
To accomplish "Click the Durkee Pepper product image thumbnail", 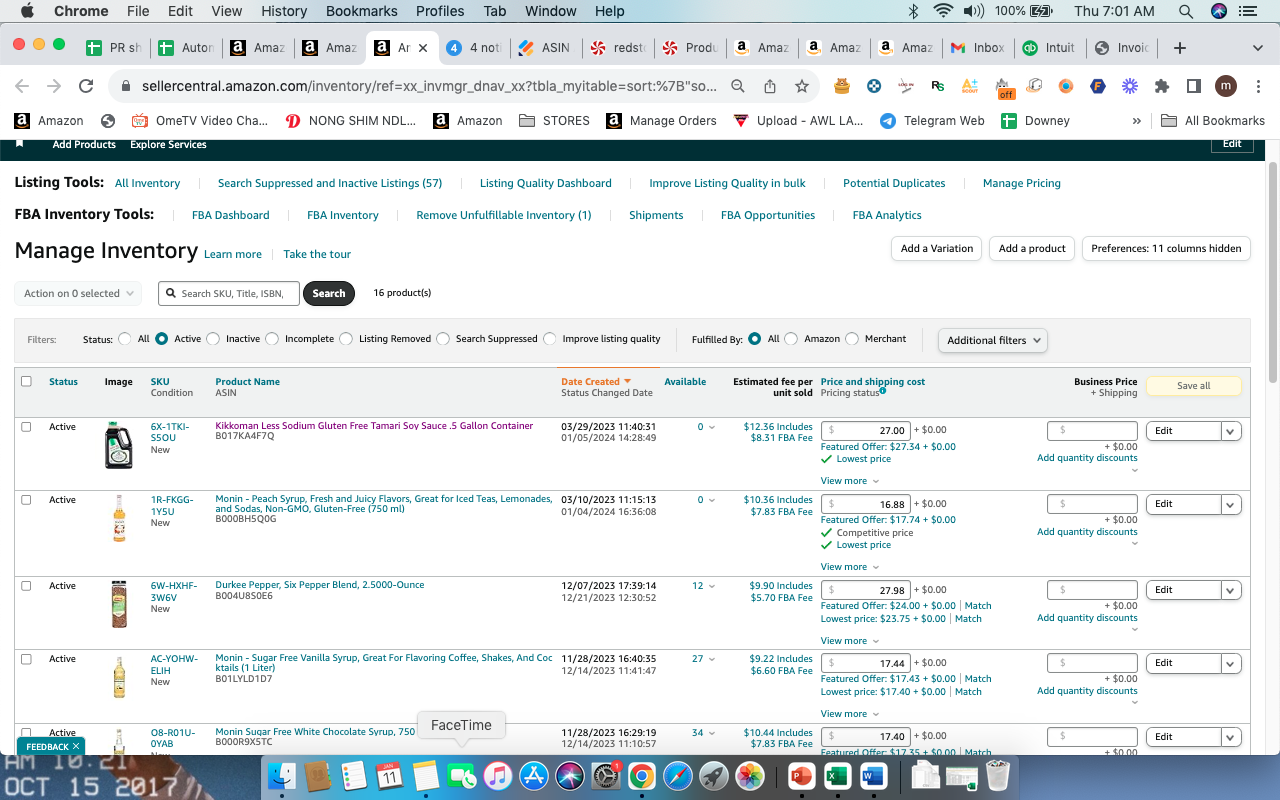I will pos(119,604).
